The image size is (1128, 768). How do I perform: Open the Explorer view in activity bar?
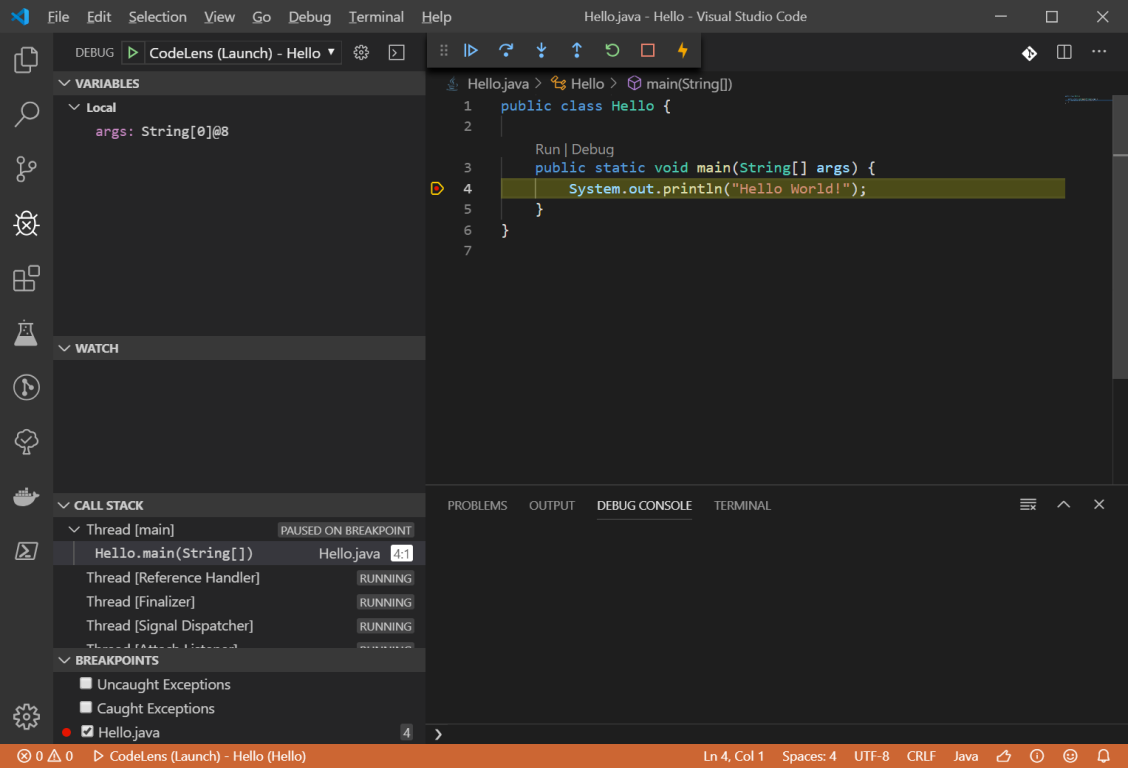coord(26,60)
